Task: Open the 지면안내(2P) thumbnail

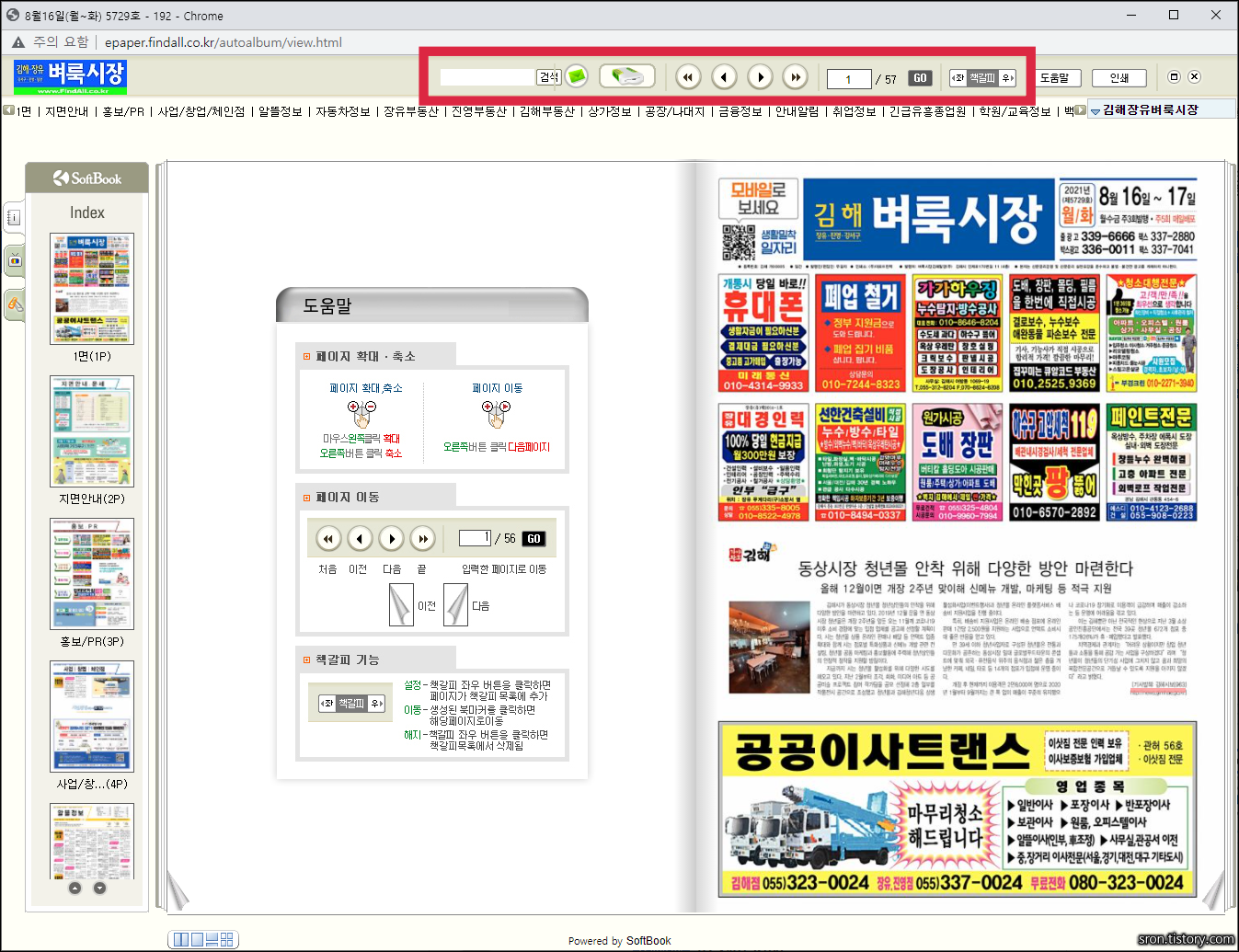Action: [92, 431]
